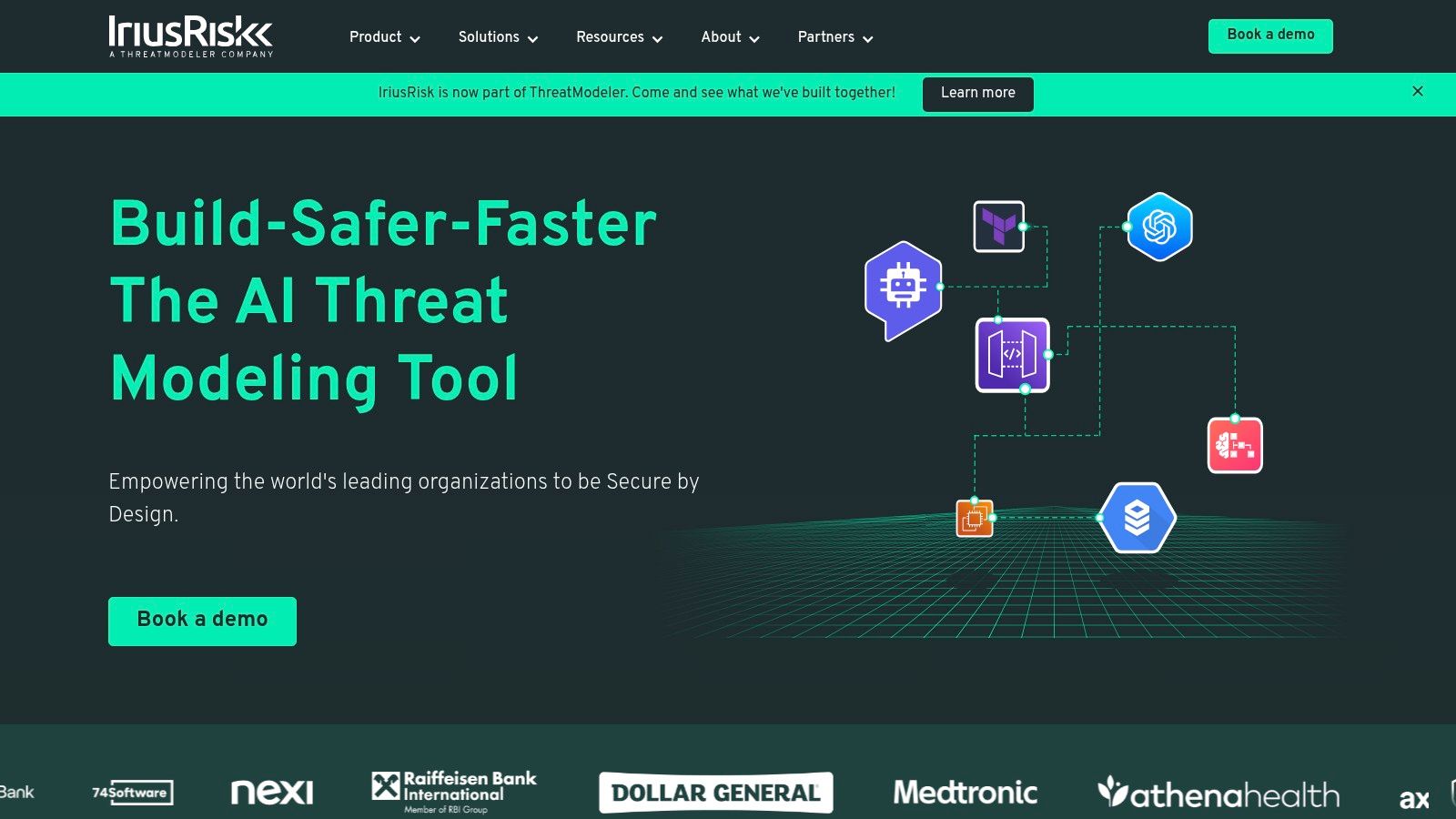Click the hero Book a demo button
Viewport: 1456px width, 819px height.
pyautogui.click(x=202, y=621)
